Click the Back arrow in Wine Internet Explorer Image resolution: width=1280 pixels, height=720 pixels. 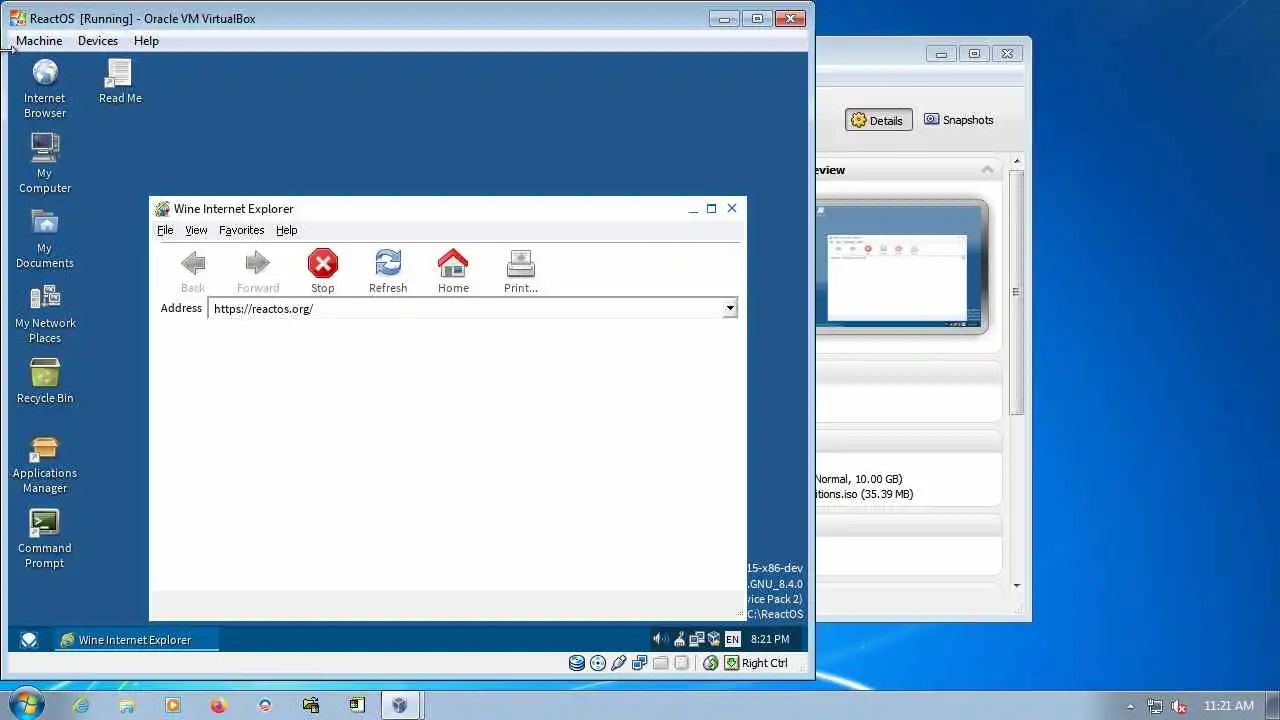(x=193, y=271)
